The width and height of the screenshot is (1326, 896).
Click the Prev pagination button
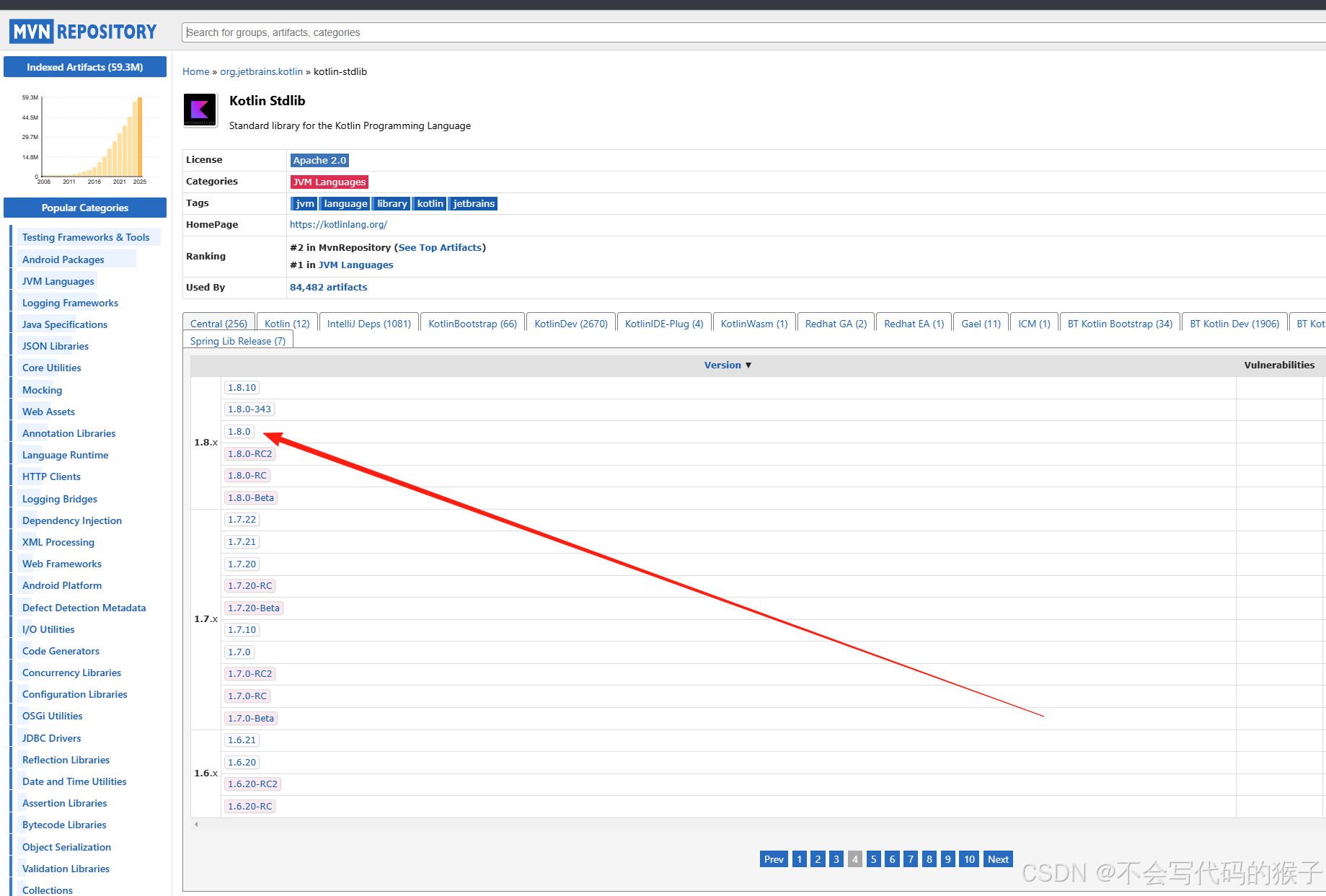coord(774,859)
